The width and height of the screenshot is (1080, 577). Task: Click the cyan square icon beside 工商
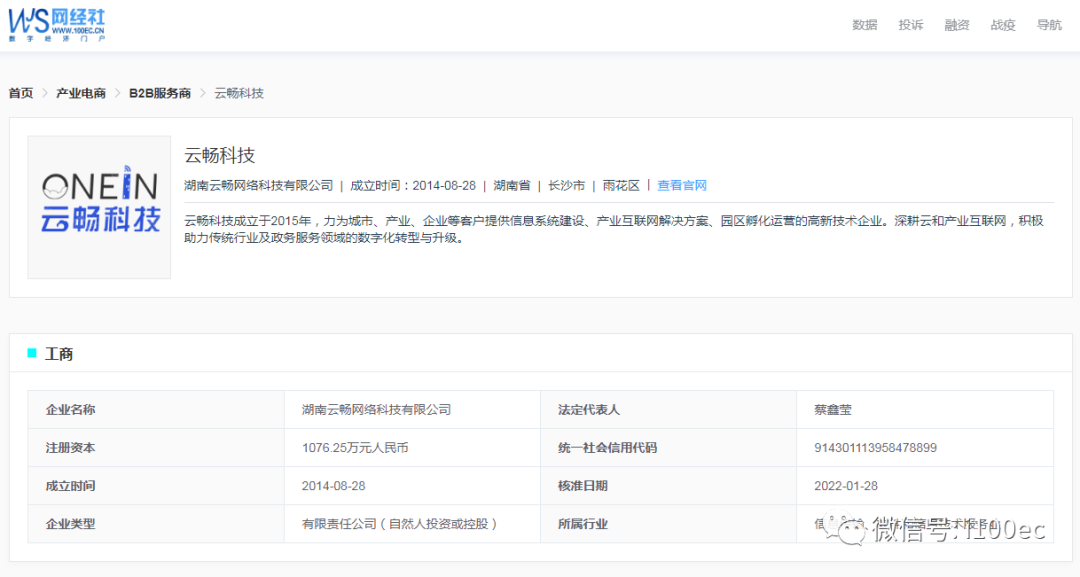point(32,353)
